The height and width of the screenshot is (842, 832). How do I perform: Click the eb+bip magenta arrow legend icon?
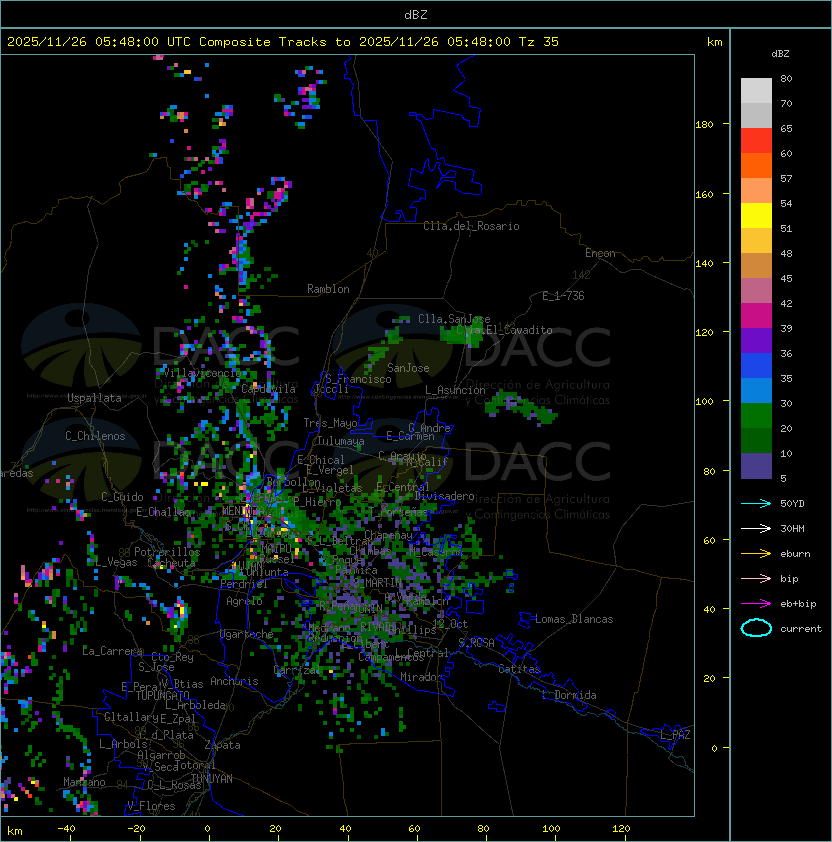[x=756, y=604]
